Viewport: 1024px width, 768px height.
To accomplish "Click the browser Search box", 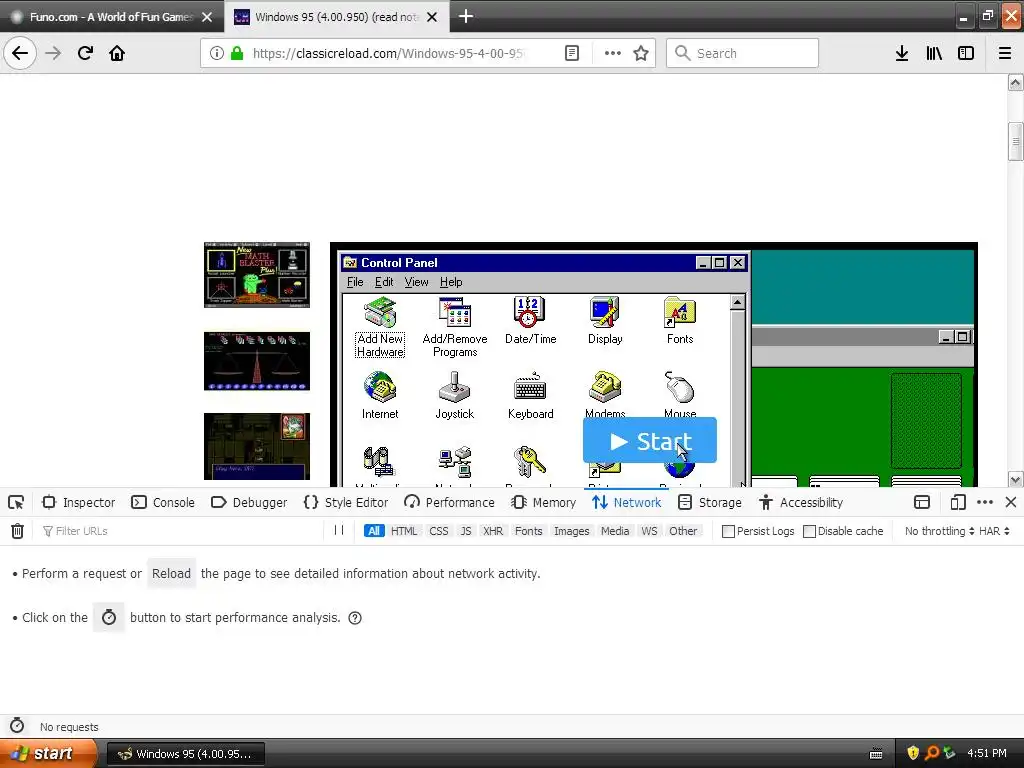I will [x=742, y=53].
